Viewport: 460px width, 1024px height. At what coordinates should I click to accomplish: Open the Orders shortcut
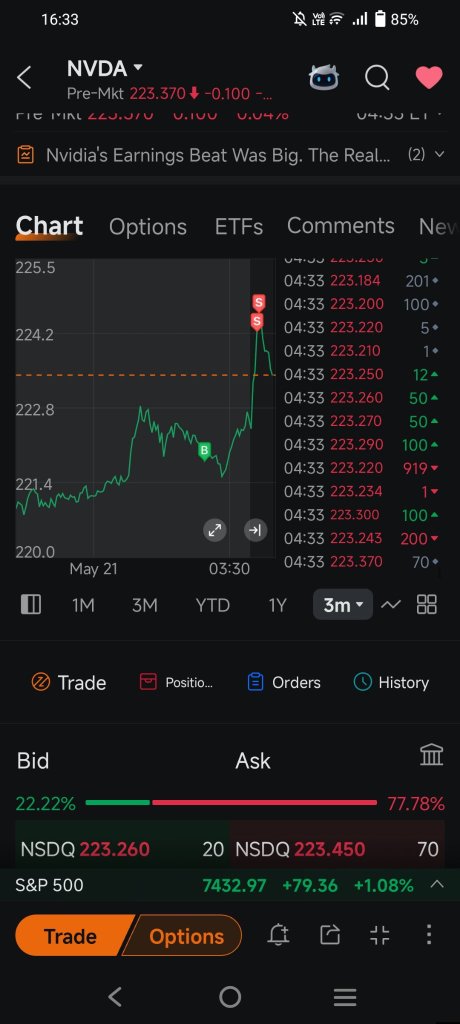click(x=284, y=682)
